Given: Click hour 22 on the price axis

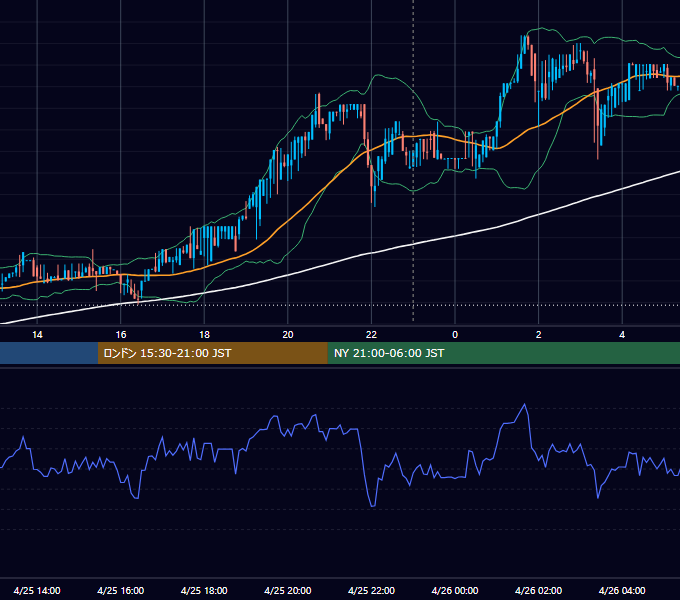Looking at the screenshot, I should (x=371, y=335).
